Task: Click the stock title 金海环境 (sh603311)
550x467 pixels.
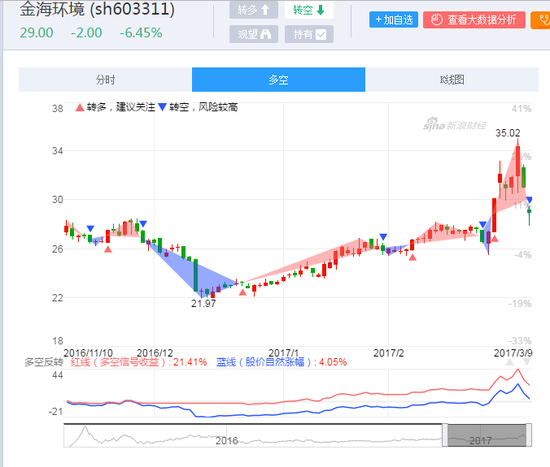Action: coord(97,9)
